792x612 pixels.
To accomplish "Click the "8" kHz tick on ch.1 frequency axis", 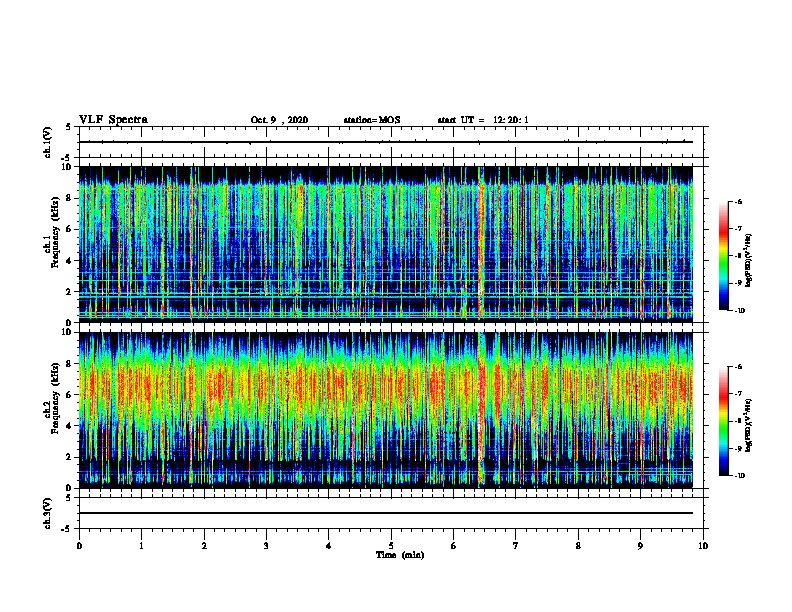I will click(x=70, y=198).
